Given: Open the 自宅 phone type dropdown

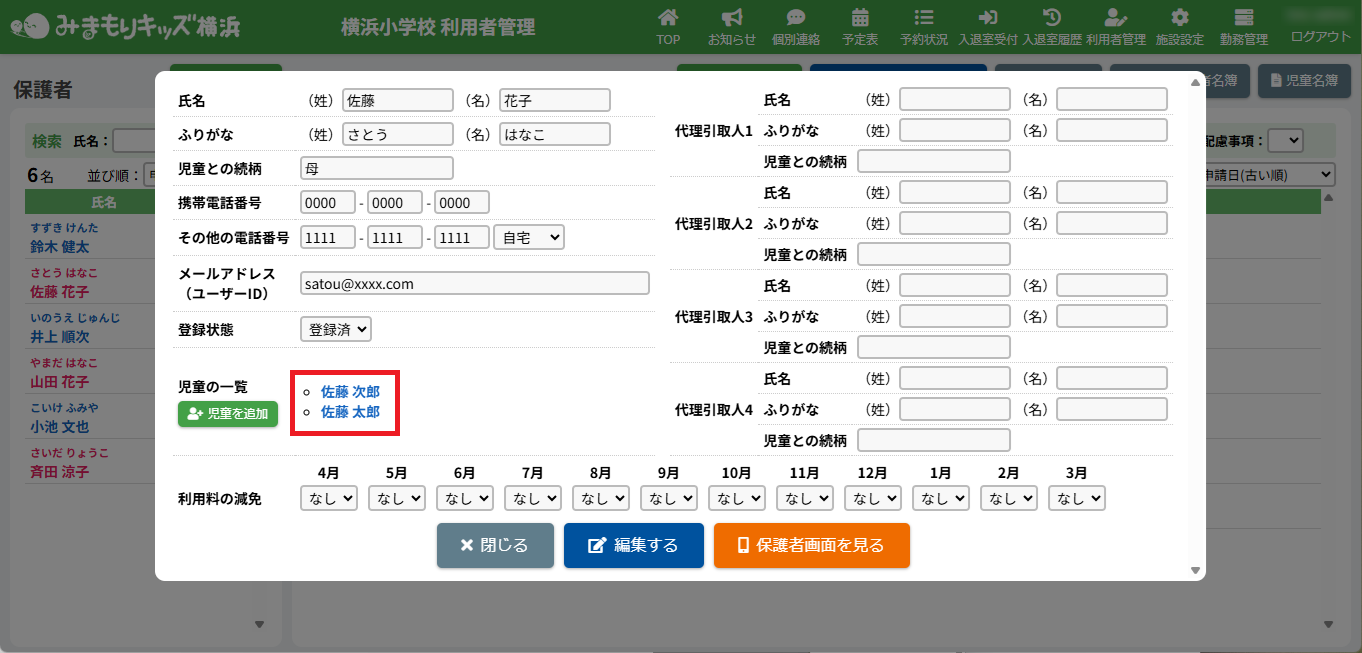Looking at the screenshot, I should click(x=528, y=237).
